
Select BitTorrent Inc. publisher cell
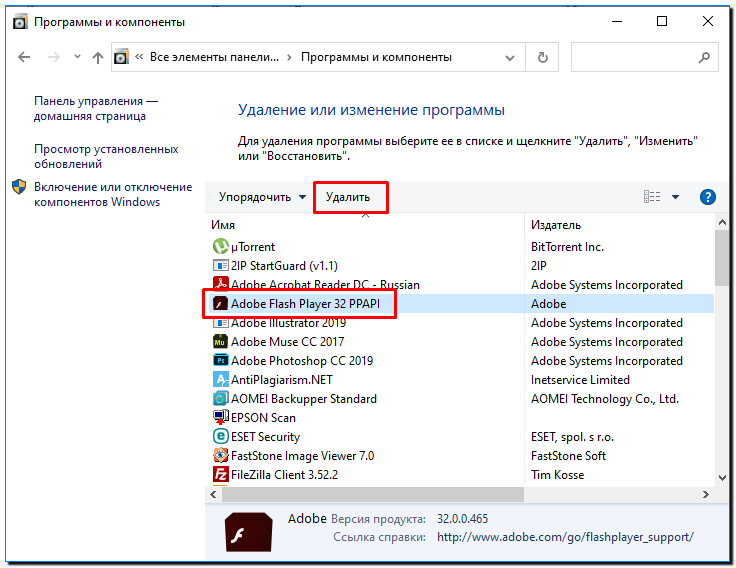567,246
